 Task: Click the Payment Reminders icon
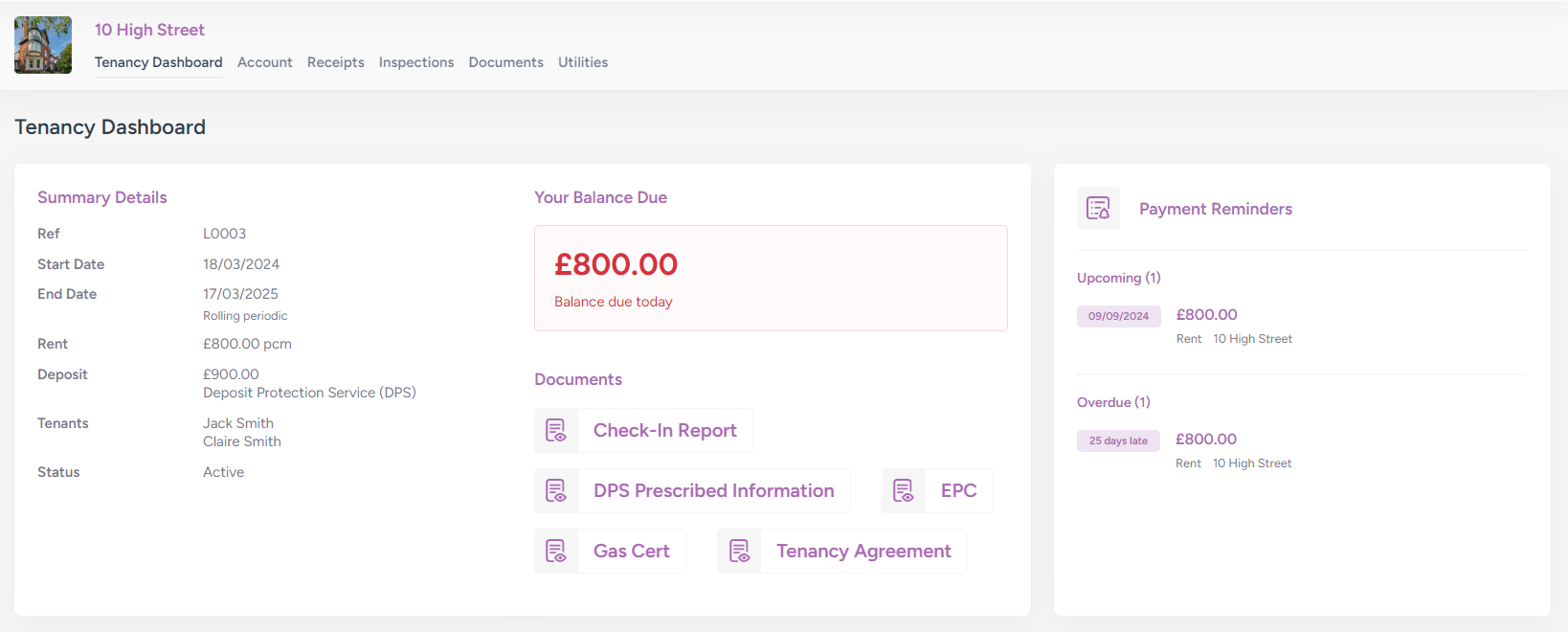point(1098,209)
